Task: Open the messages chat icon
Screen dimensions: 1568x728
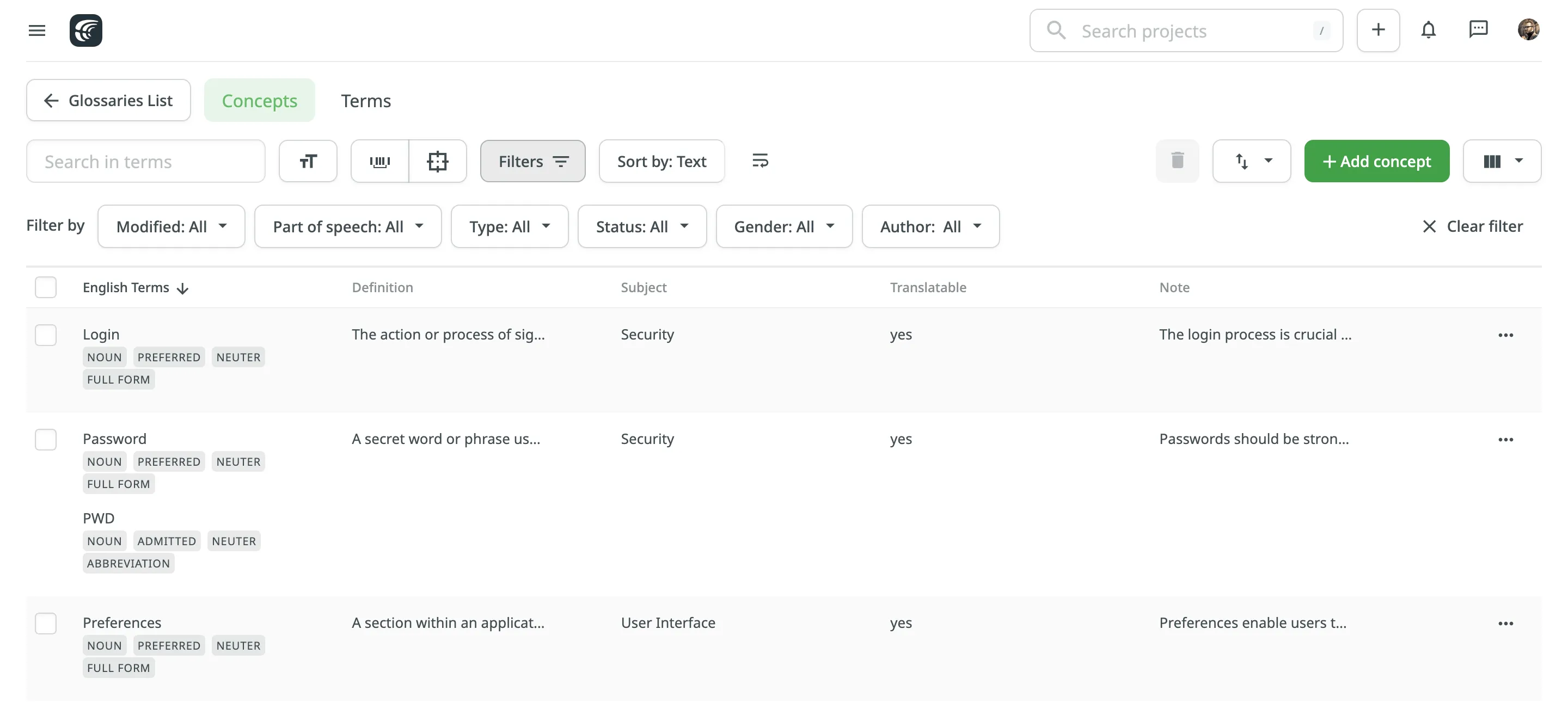Action: [x=1478, y=30]
